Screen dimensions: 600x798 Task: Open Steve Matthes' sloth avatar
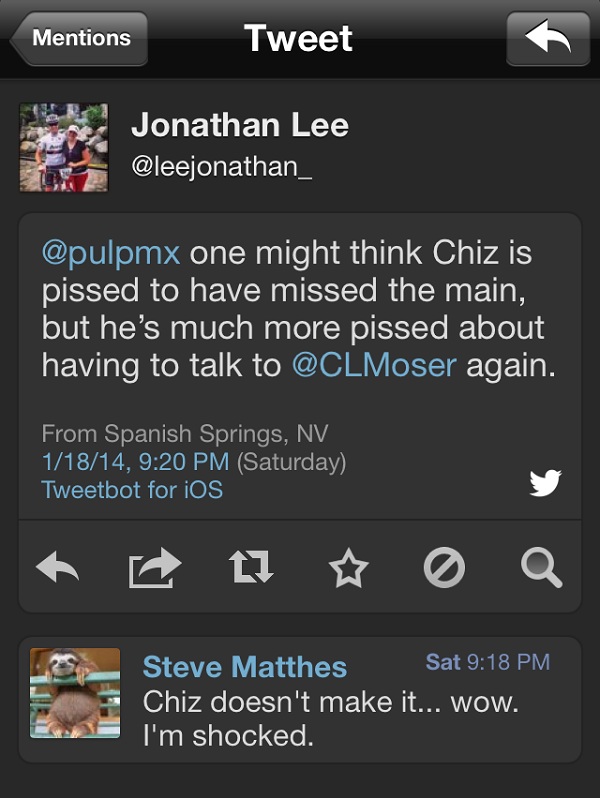75,693
